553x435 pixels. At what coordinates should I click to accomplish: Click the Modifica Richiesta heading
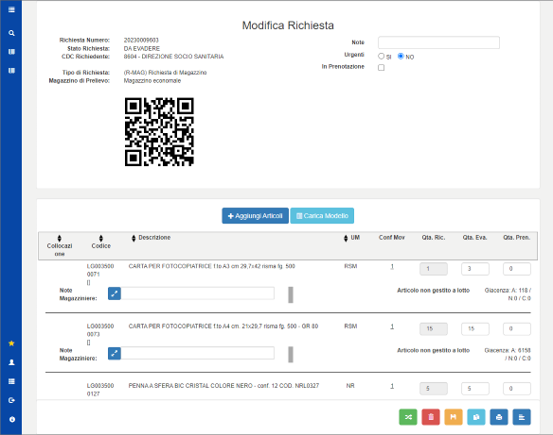[x=288, y=25]
